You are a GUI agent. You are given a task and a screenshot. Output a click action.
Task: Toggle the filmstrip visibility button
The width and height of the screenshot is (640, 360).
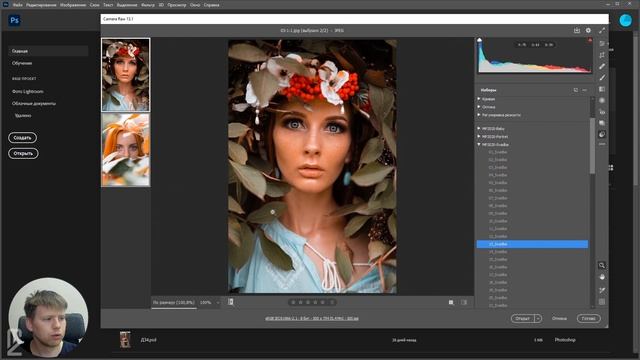pyautogui.click(x=231, y=302)
